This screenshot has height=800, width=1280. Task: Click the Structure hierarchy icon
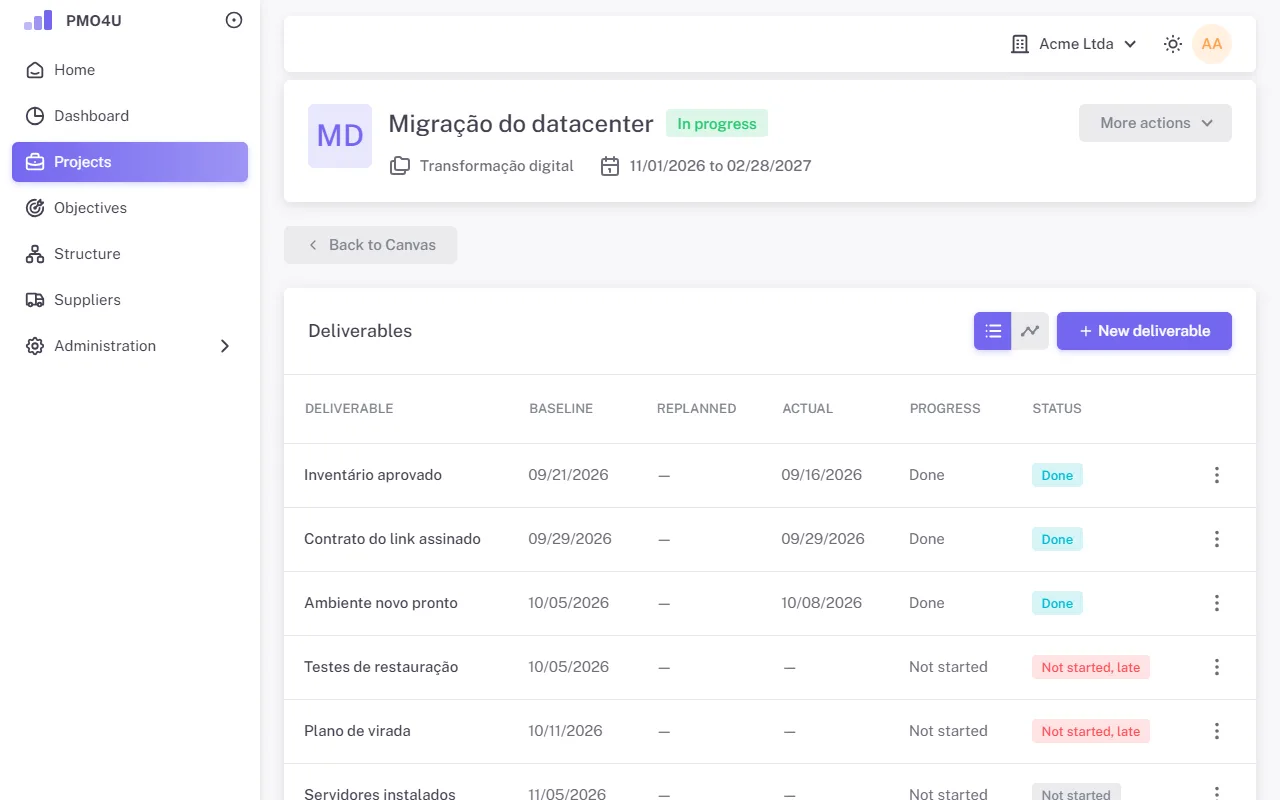coord(35,254)
